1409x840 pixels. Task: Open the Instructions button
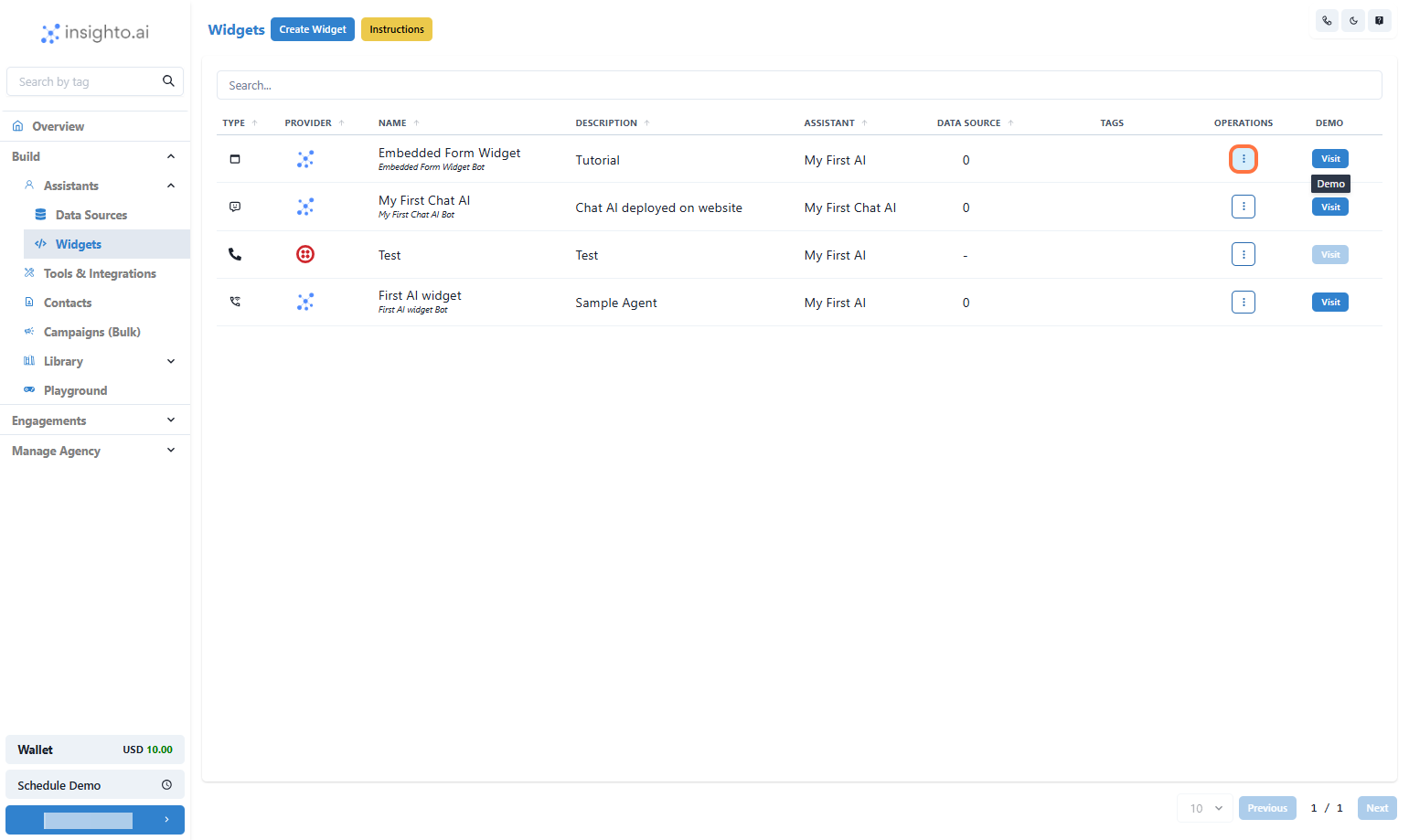pos(397,29)
